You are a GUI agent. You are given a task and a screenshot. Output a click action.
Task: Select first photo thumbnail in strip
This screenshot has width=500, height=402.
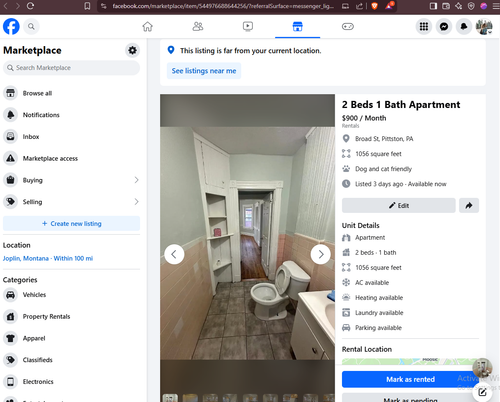tap(170, 398)
